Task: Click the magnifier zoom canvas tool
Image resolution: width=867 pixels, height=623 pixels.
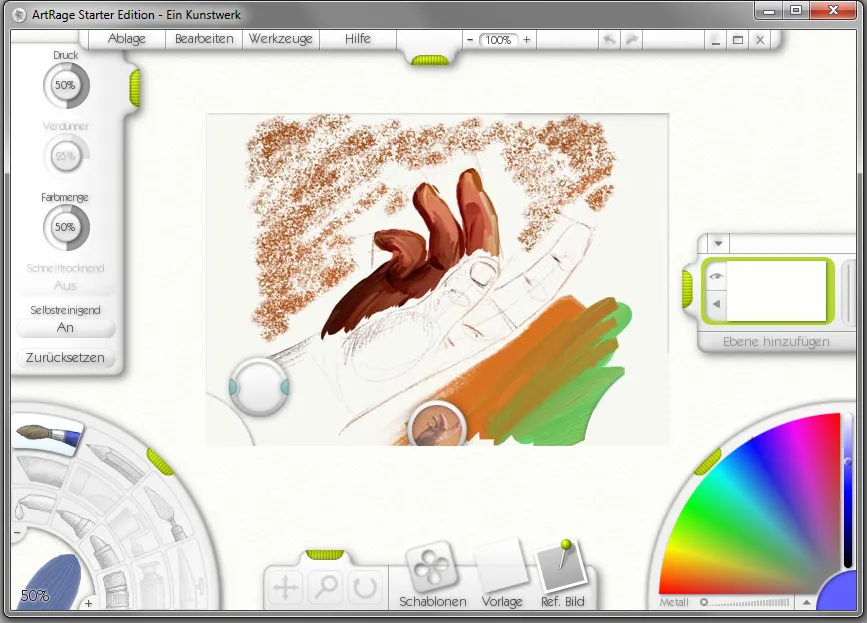Action: pos(326,588)
